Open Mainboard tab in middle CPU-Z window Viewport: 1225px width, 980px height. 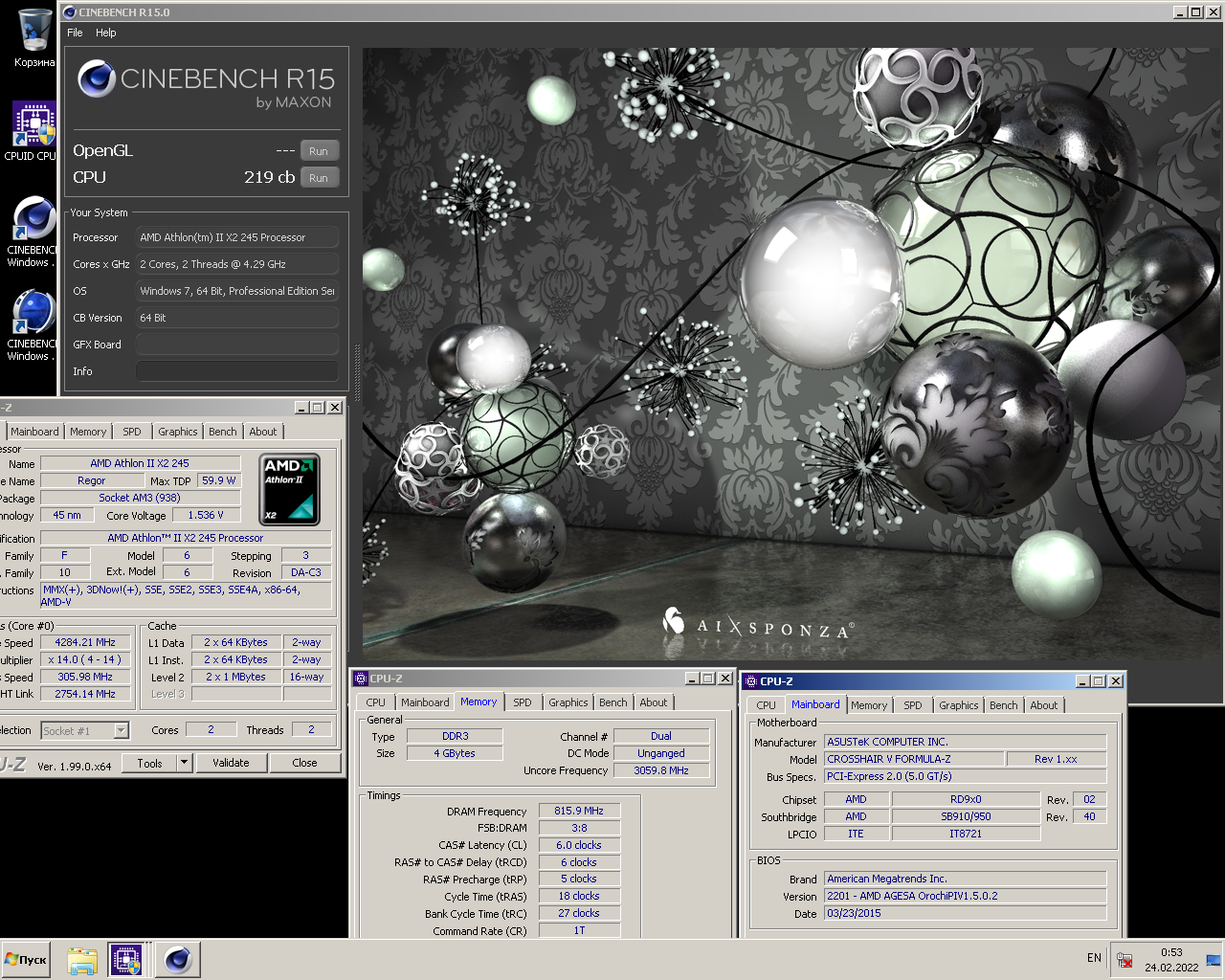coord(425,702)
